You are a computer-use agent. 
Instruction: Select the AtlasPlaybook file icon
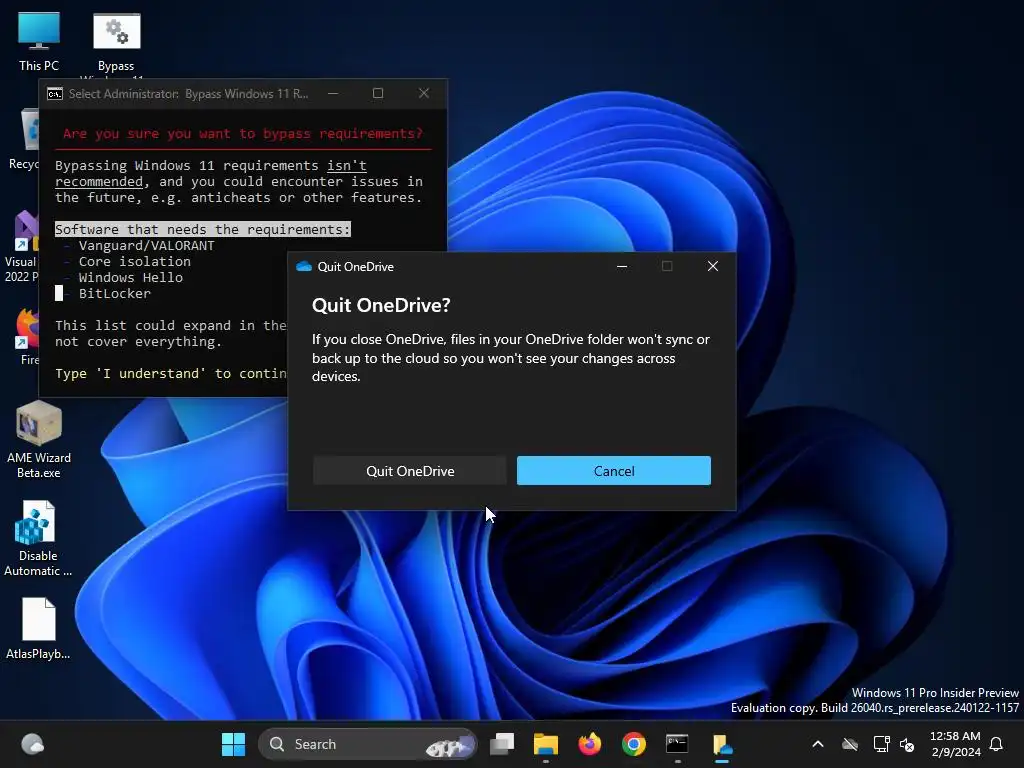point(38,628)
